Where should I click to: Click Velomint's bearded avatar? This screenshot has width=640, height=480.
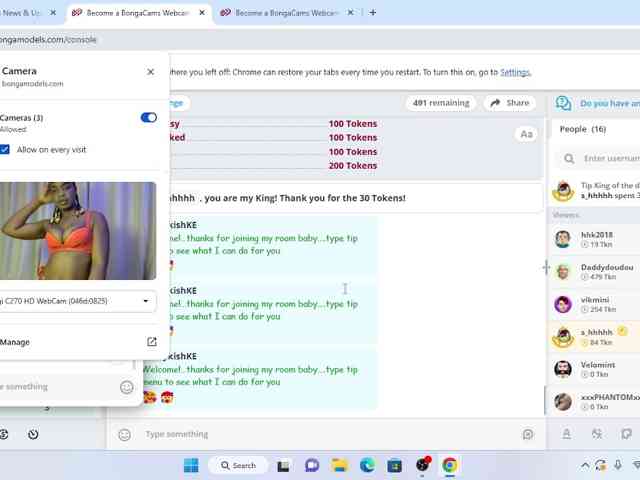pyautogui.click(x=563, y=369)
